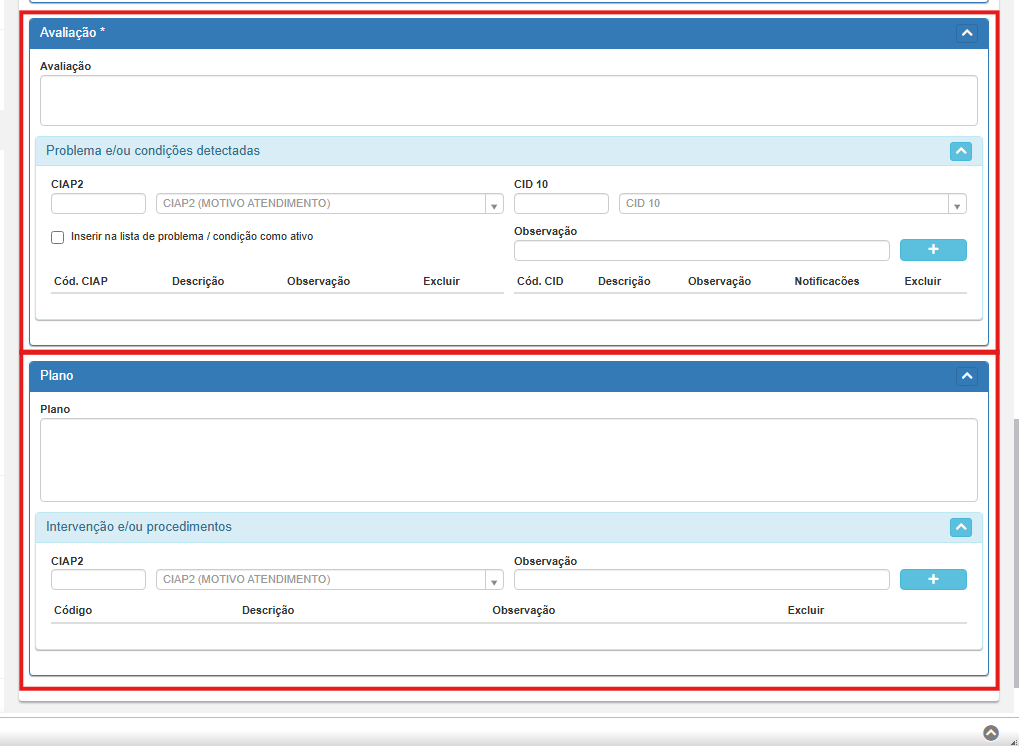Click scroll-to-top arrow icon at bottom right
Viewport: 1020px width, 746px height.
pyautogui.click(x=990, y=732)
